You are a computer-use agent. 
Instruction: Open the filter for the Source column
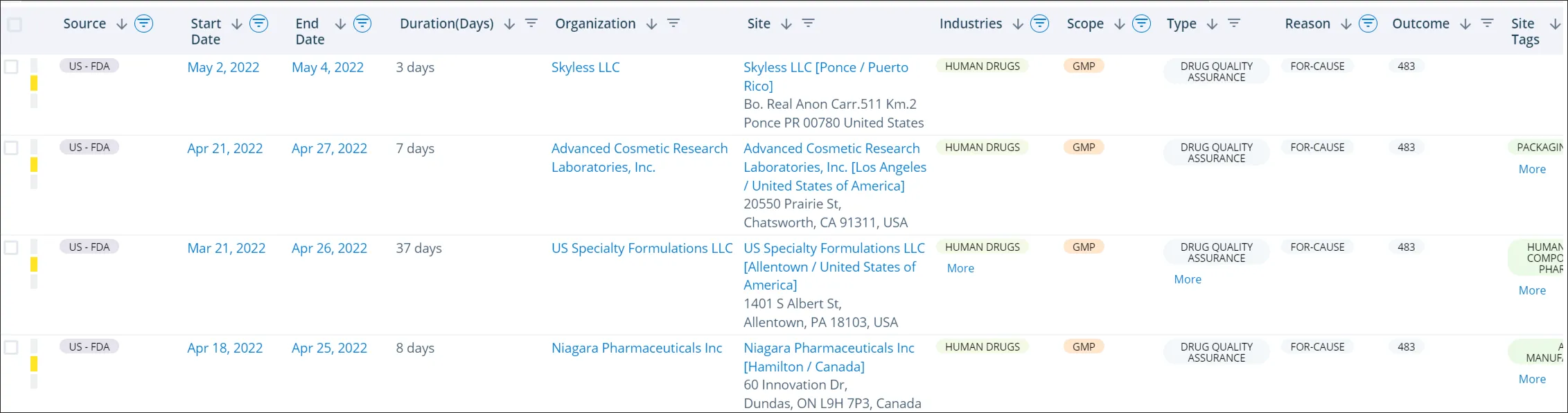coord(143,23)
